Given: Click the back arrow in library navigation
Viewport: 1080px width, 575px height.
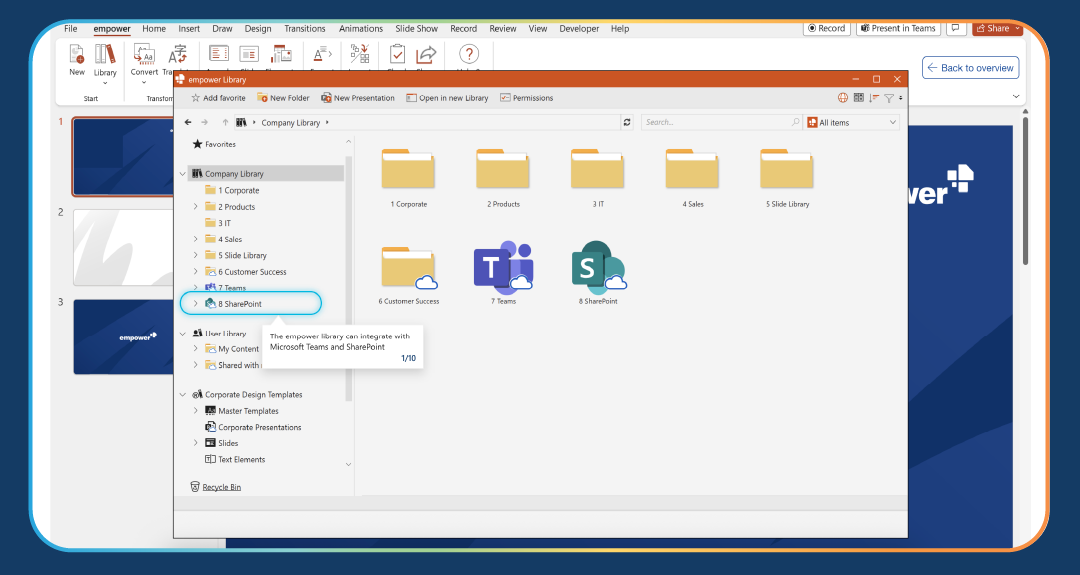Looking at the screenshot, I should [x=188, y=122].
